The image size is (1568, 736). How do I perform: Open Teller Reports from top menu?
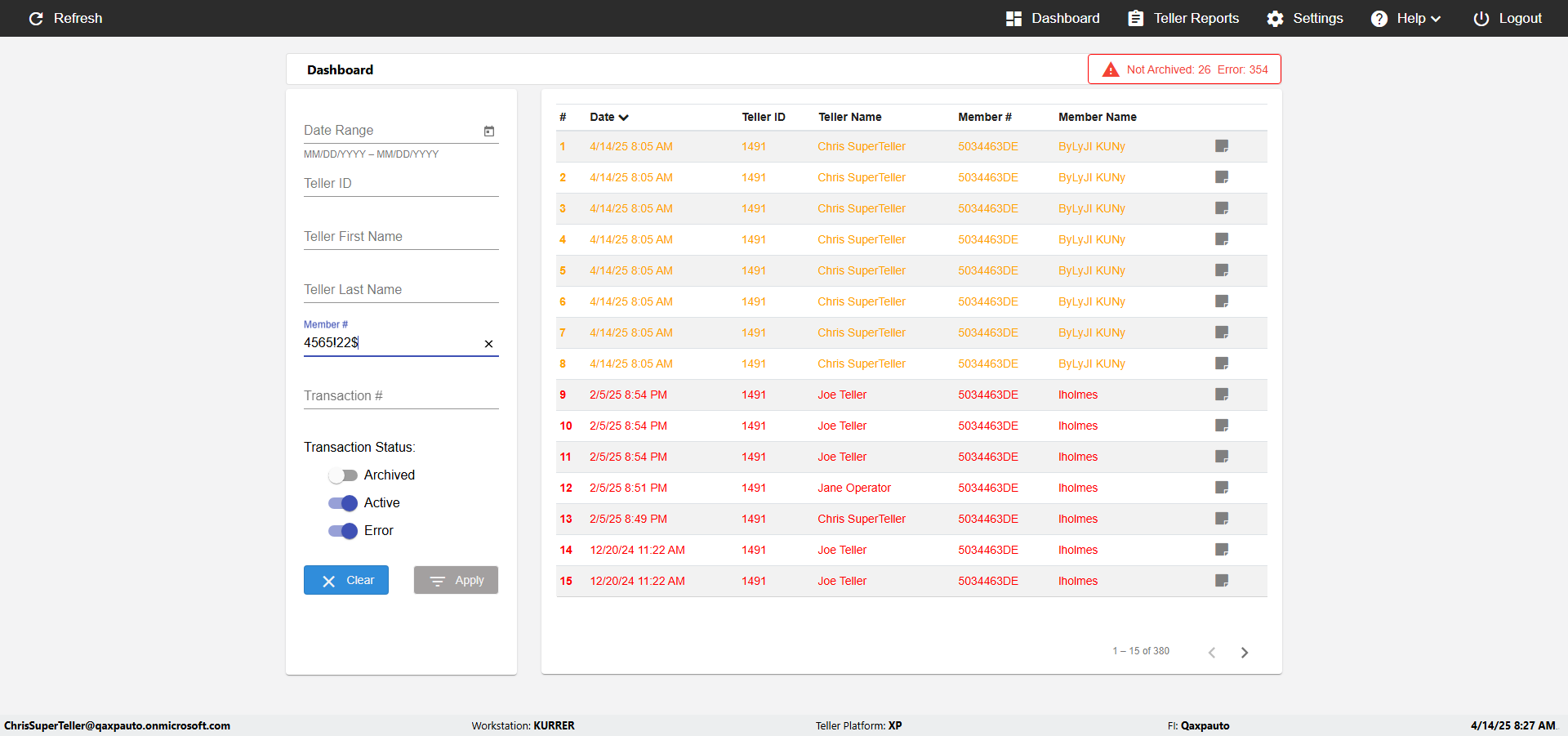(1183, 18)
